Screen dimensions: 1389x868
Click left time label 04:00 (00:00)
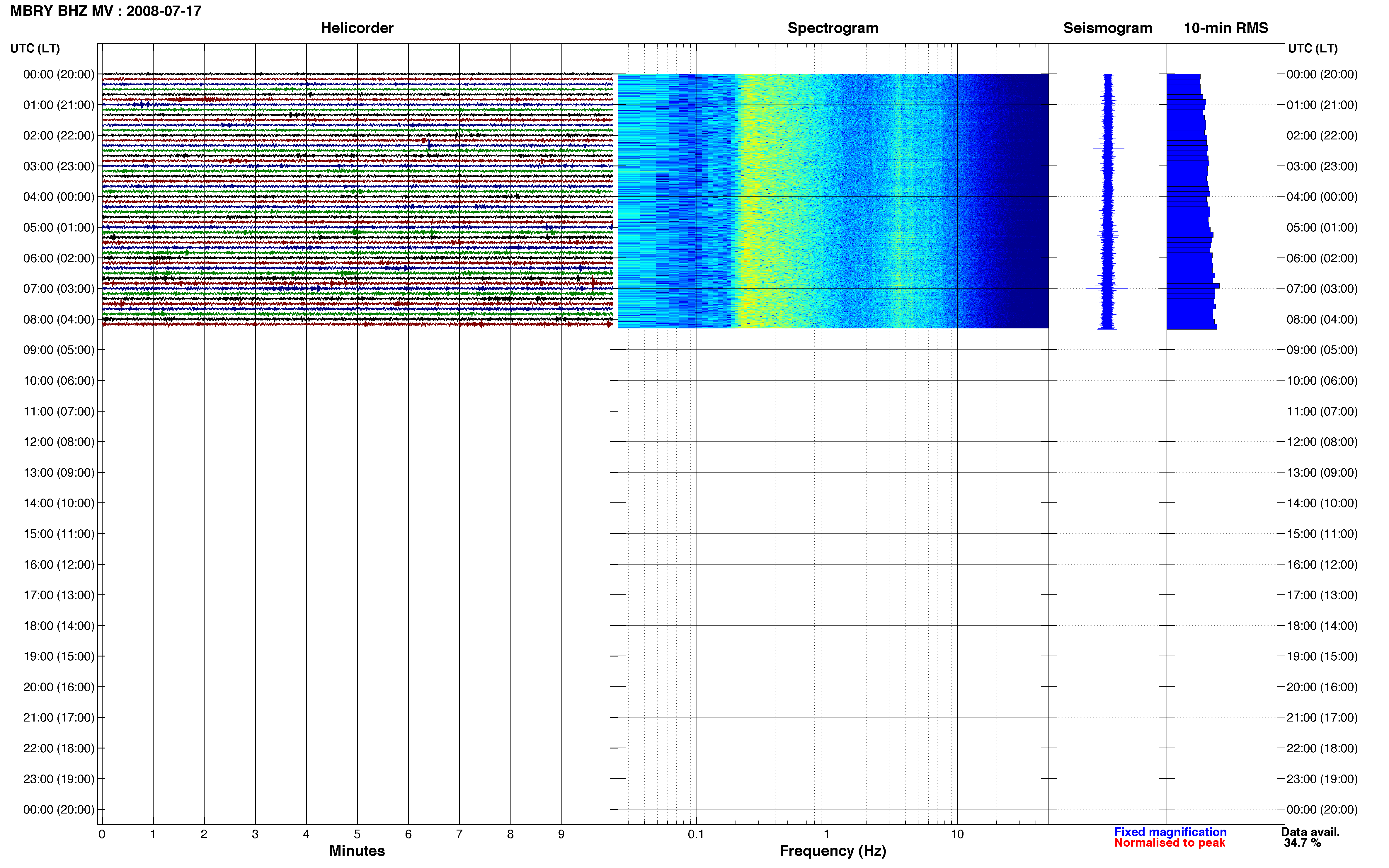pos(59,197)
